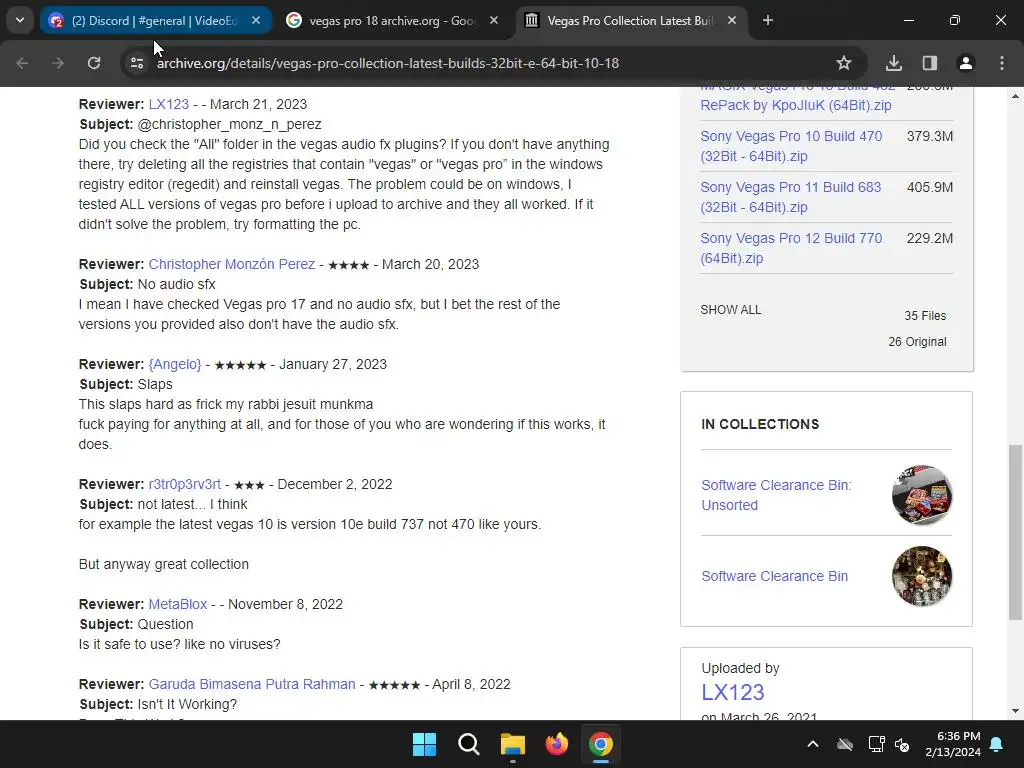Click the '229.2M' file size
Screen dimensions: 1024x768
(929, 238)
